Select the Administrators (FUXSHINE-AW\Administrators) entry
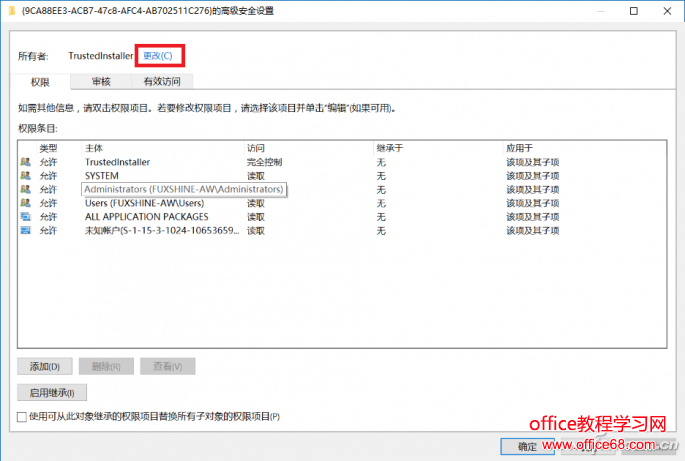 342,189
